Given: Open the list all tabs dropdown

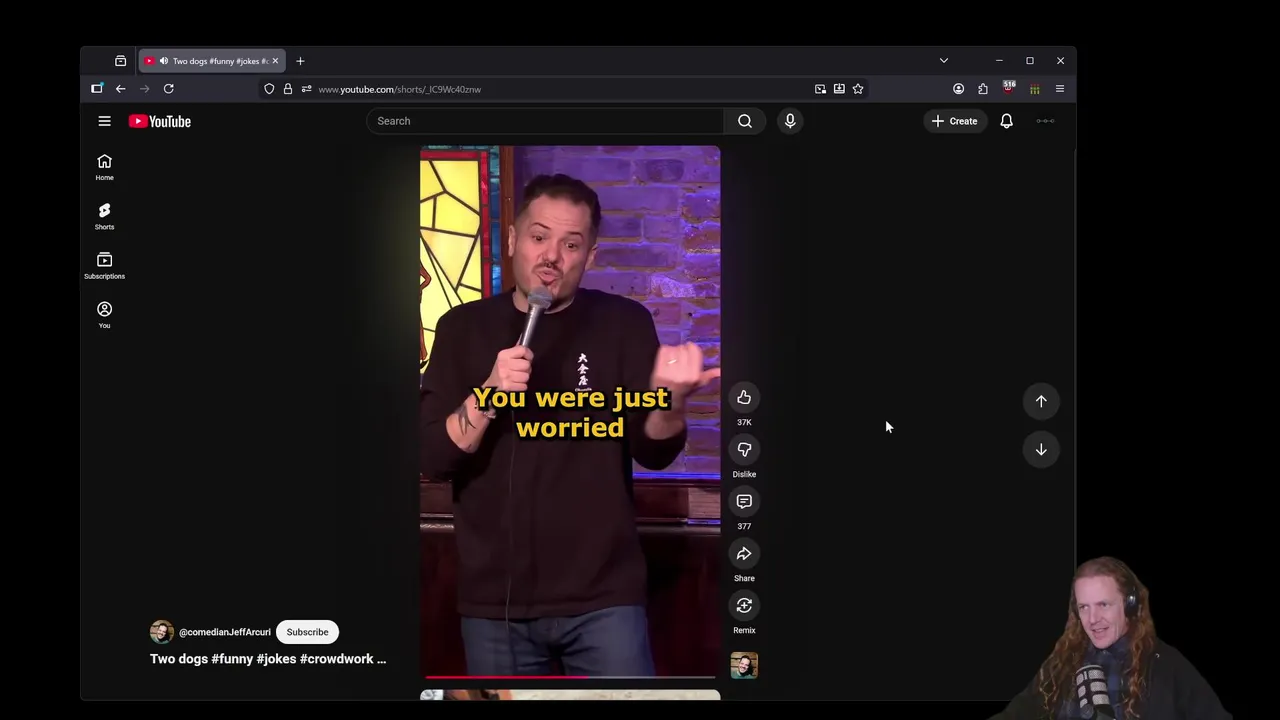Looking at the screenshot, I should (x=943, y=61).
